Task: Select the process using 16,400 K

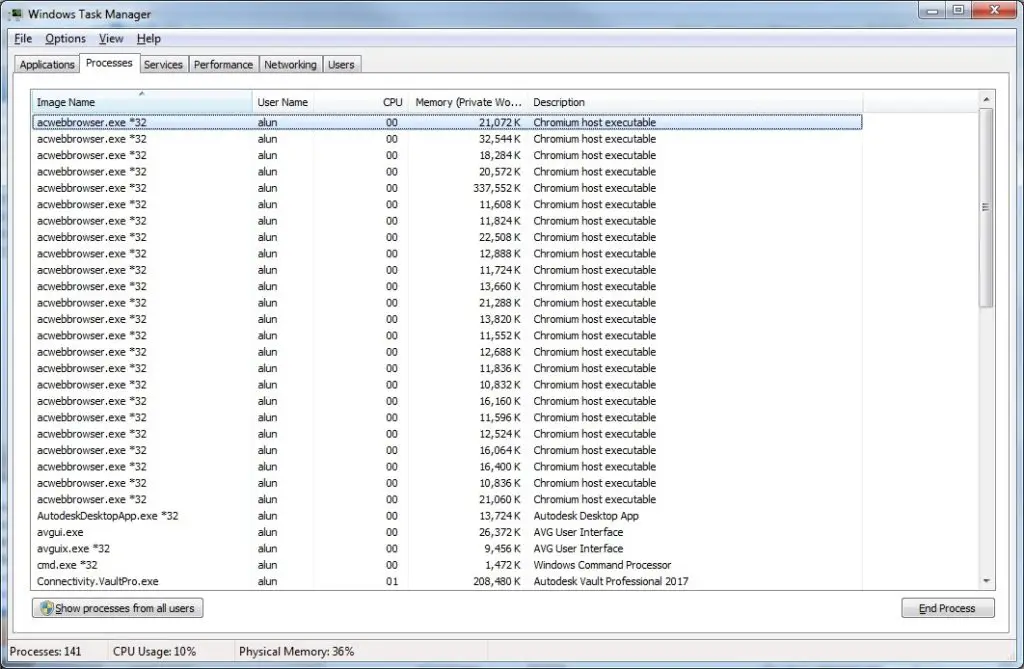Action: coord(447,467)
